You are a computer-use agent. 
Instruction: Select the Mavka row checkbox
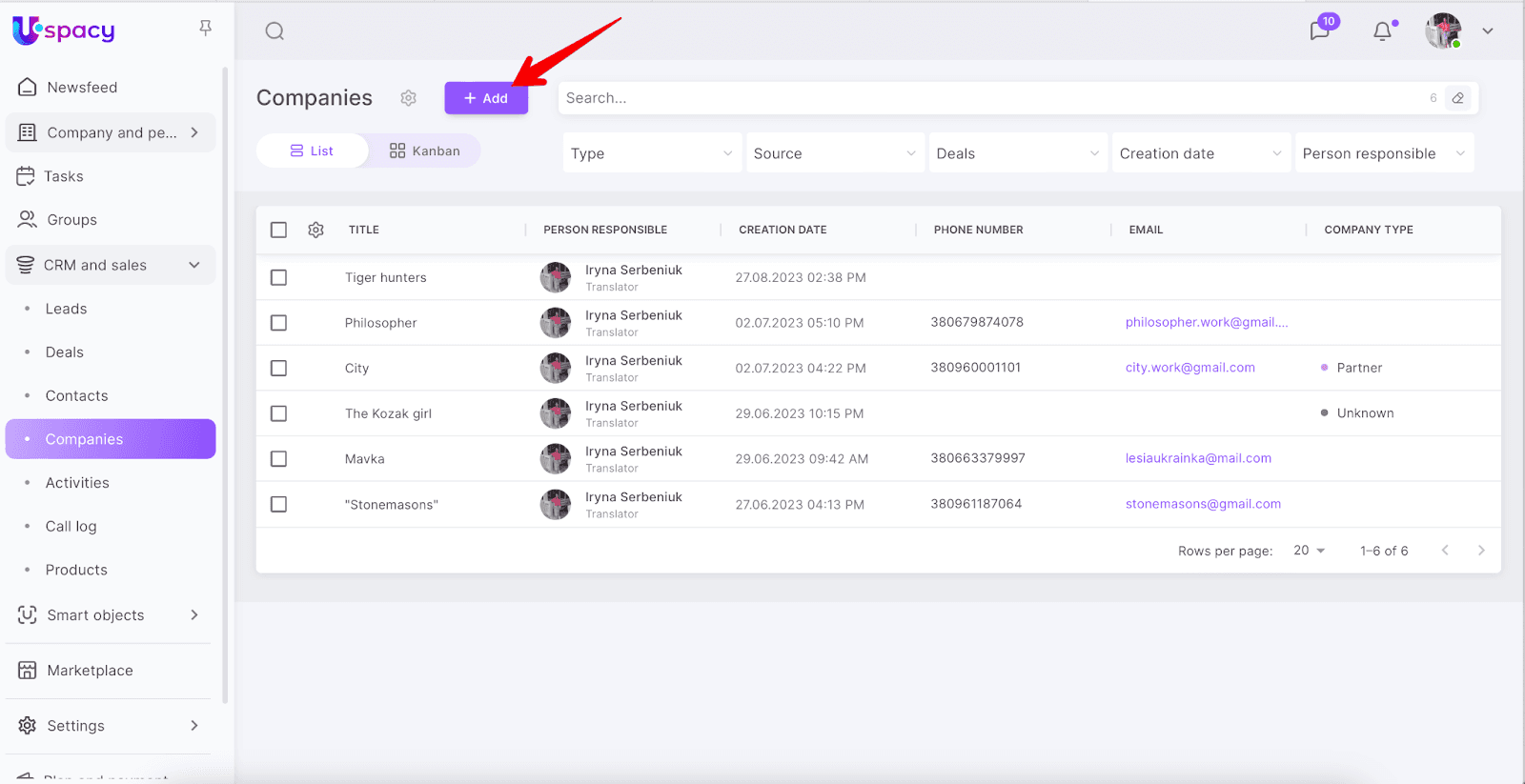click(278, 459)
